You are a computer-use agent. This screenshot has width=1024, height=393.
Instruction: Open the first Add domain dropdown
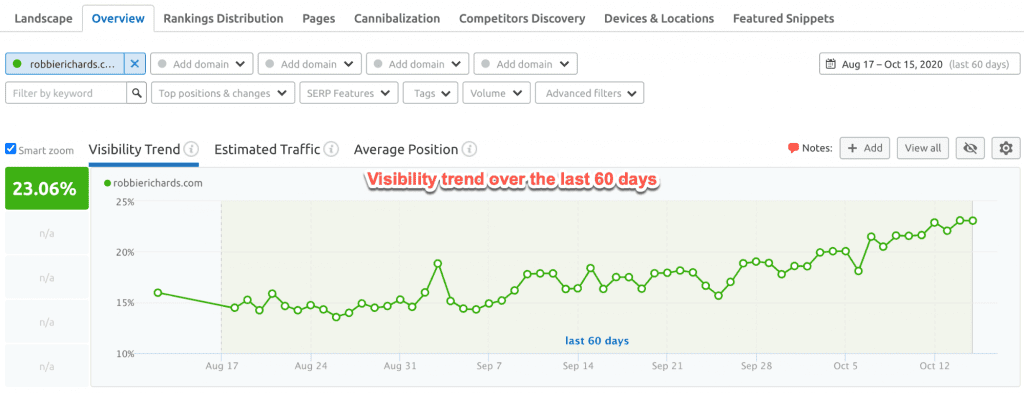[x=201, y=64]
